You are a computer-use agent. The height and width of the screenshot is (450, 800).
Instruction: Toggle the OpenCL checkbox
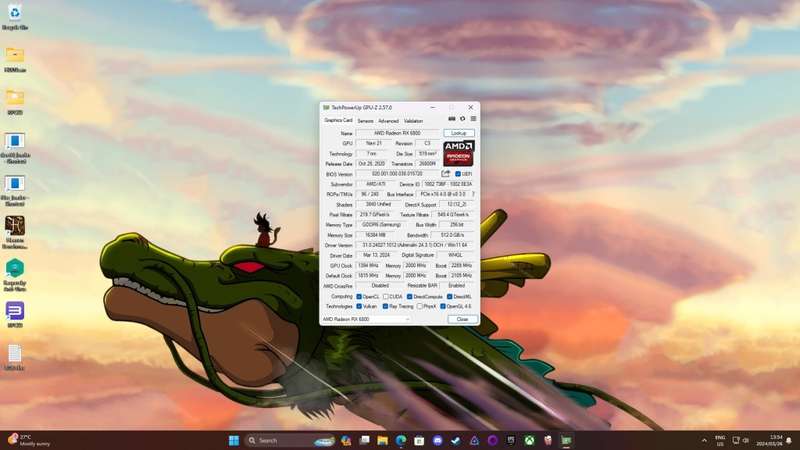(x=359, y=296)
